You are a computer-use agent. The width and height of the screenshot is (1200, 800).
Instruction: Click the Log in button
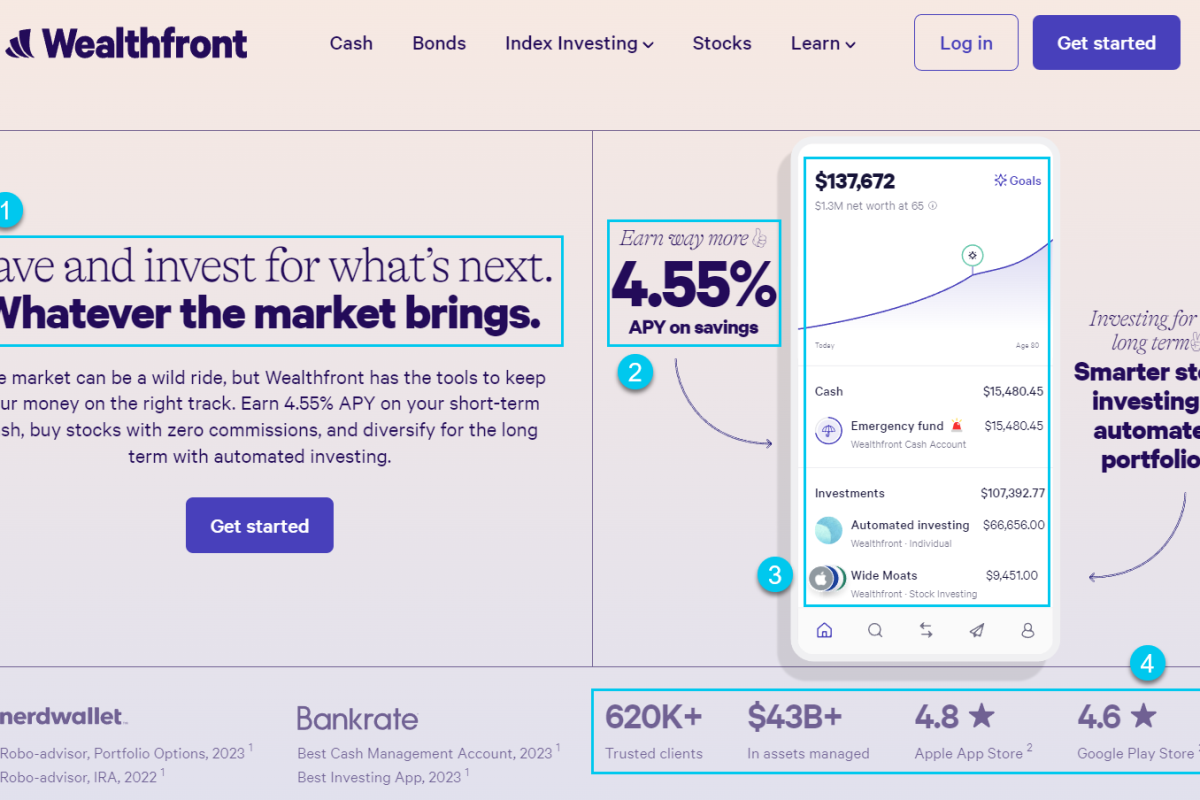(966, 42)
